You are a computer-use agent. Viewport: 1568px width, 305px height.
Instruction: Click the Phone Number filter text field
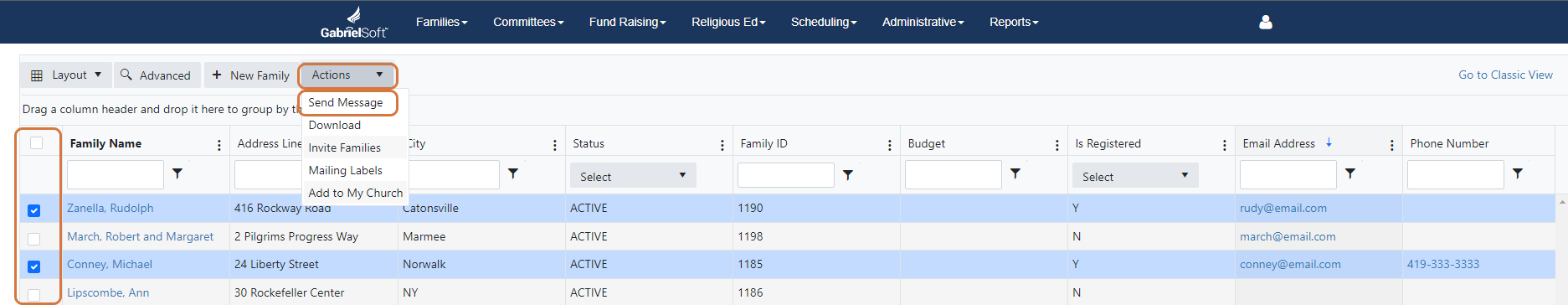pyautogui.click(x=1456, y=174)
